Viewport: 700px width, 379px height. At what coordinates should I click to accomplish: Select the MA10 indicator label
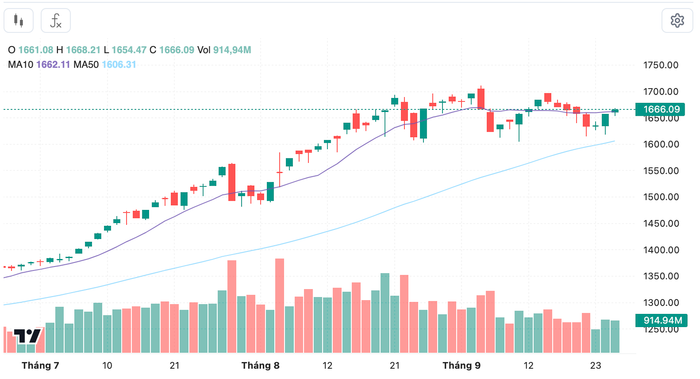click(x=21, y=65)
